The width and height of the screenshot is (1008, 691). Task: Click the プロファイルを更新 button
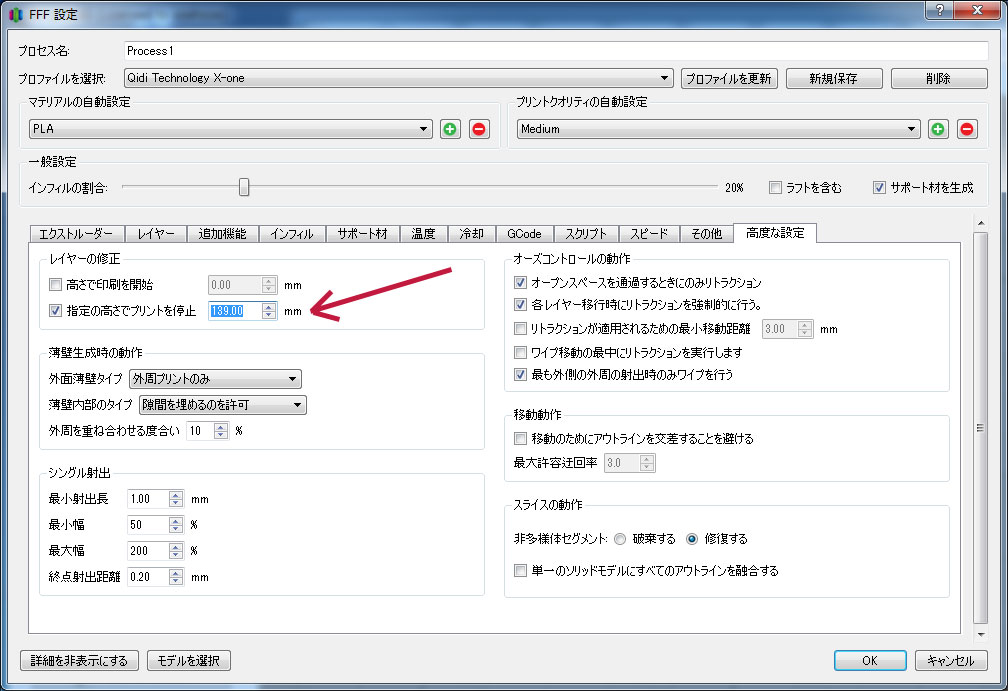pyautogui.click(x=729, y=78)
